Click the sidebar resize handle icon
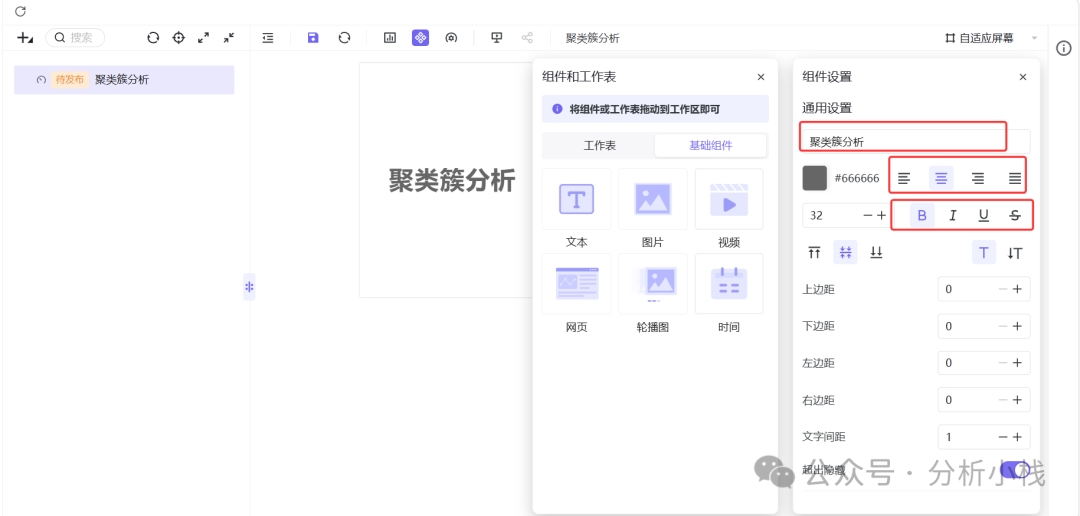 [249, 287]
